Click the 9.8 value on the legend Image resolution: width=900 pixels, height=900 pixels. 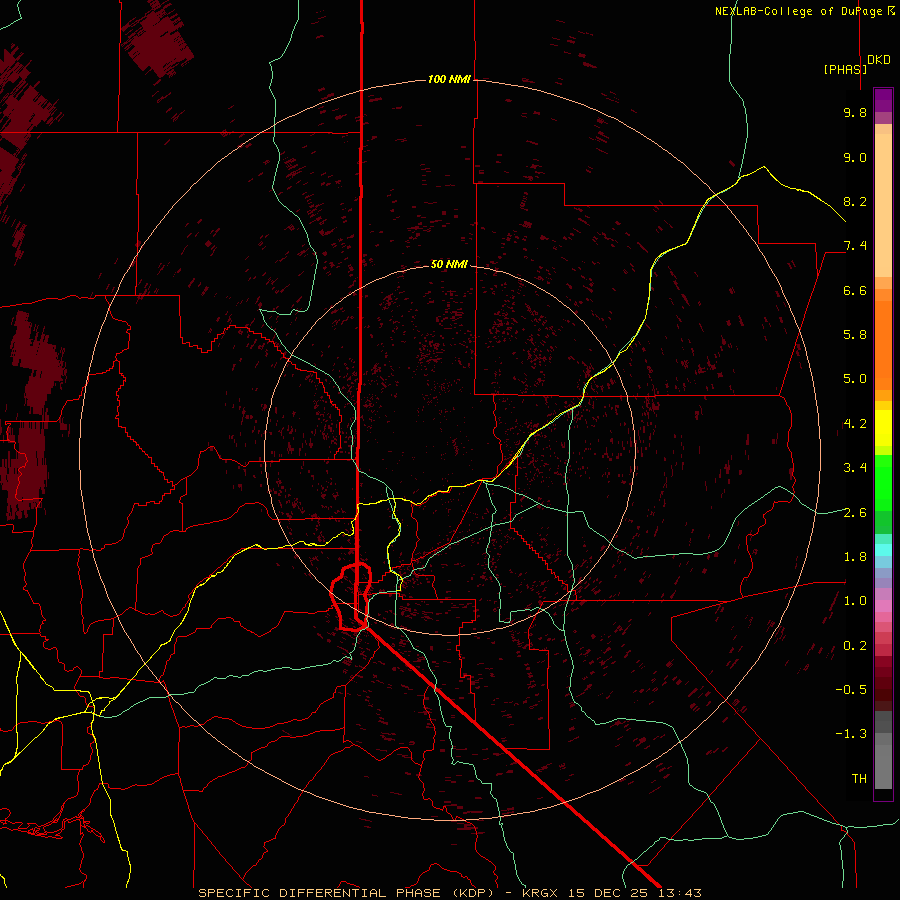click(x=855, y=112)
